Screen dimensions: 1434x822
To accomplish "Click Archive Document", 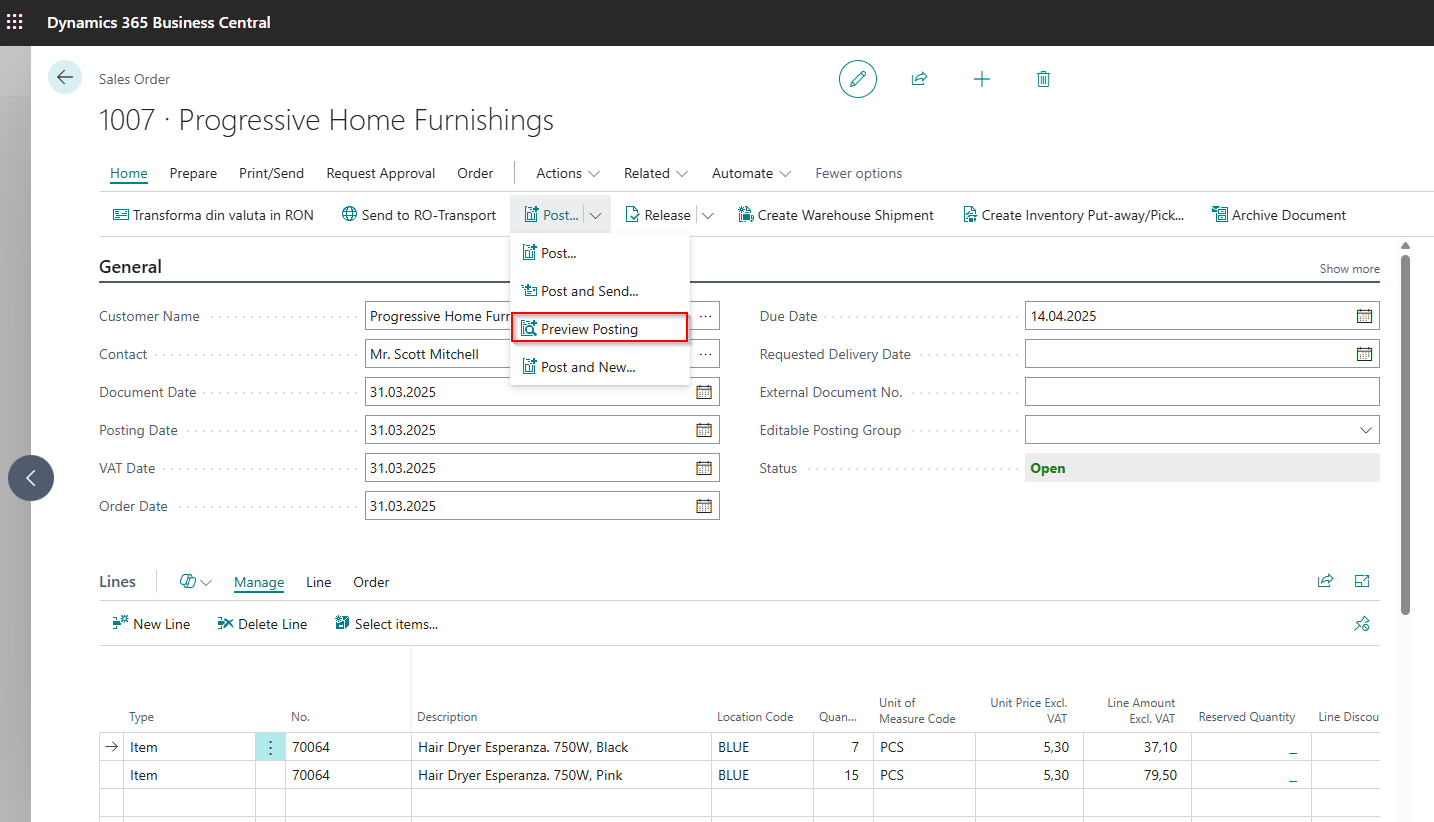I will coord(1278,215).
